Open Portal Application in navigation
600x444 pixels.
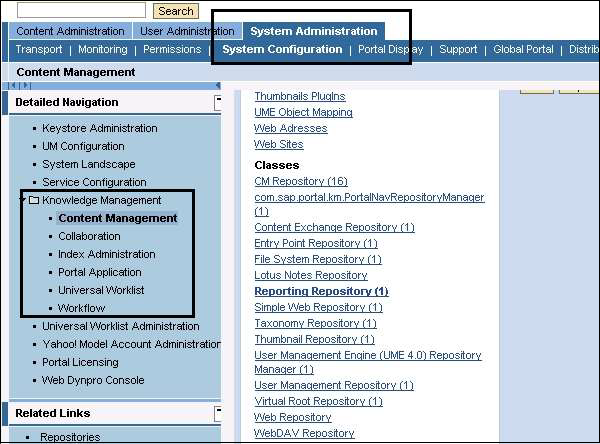tap(99, 272)
